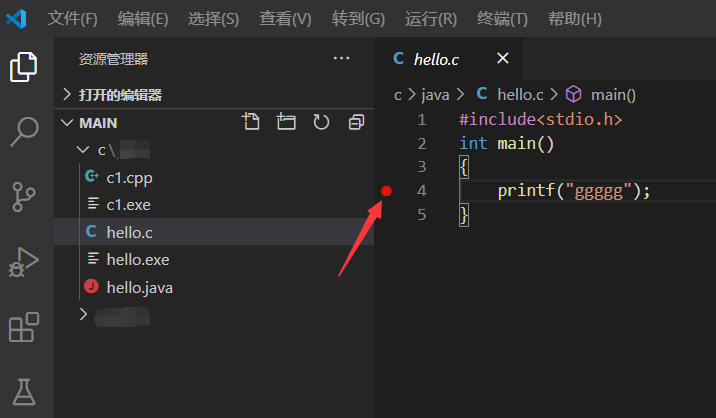Open the 选择(S) menu
This screenshot has height=418, width=716.
213,19
